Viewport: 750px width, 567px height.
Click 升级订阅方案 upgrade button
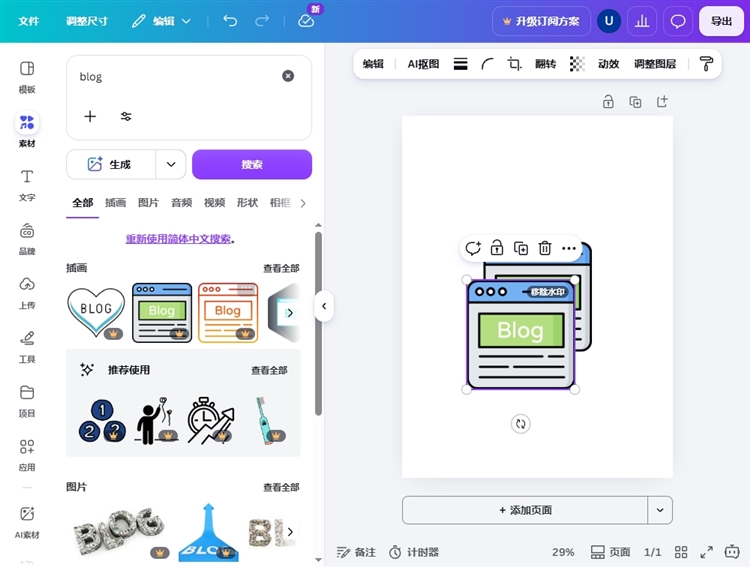pyautogui.click(x=541, y=21)
